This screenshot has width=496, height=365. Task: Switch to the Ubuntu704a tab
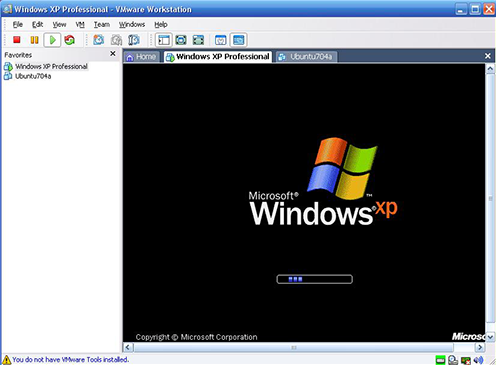pyautogui.click(x=306, y=57)
